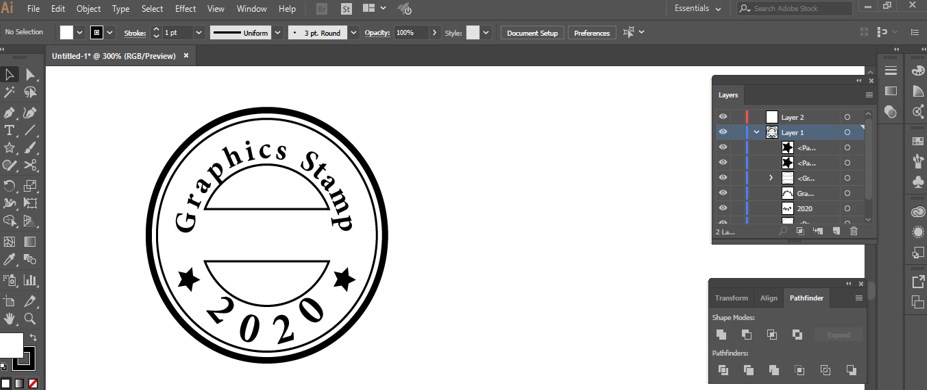Click the Search Adobe Stock field
927x390 pixels.
[794, 9]
